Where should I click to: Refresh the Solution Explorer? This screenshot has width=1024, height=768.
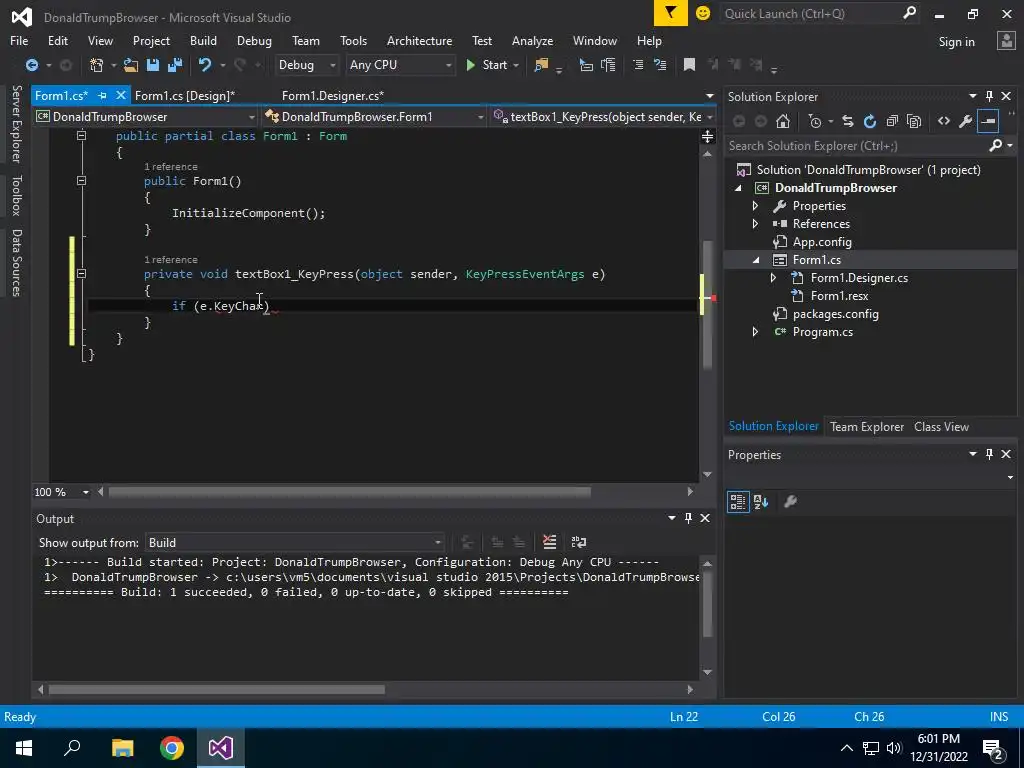870,121
